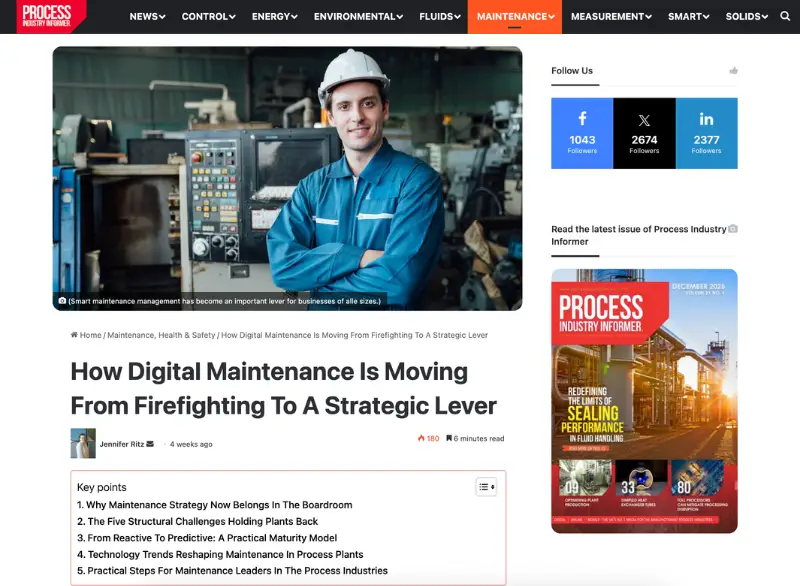Click the Process Industry Informer logo

click(x=49, y=16)
